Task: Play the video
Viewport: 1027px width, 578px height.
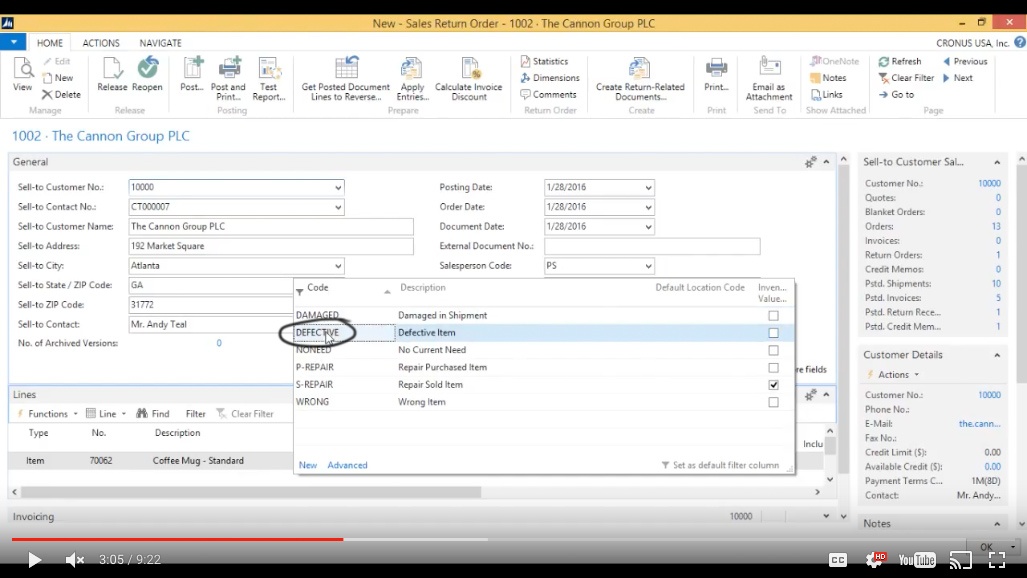Action: click(x=34, y=560)
